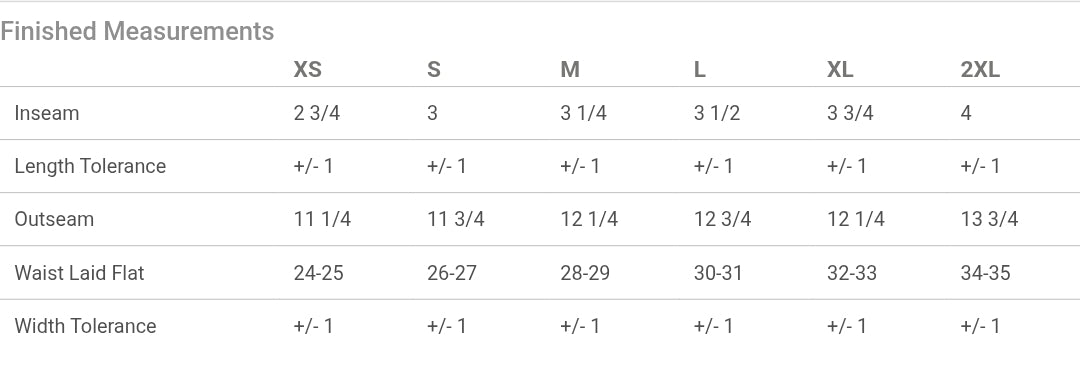Click the Waist Laid Flat row label
This screenshot has width=1080, height=382.
click(x=79, y=273)
